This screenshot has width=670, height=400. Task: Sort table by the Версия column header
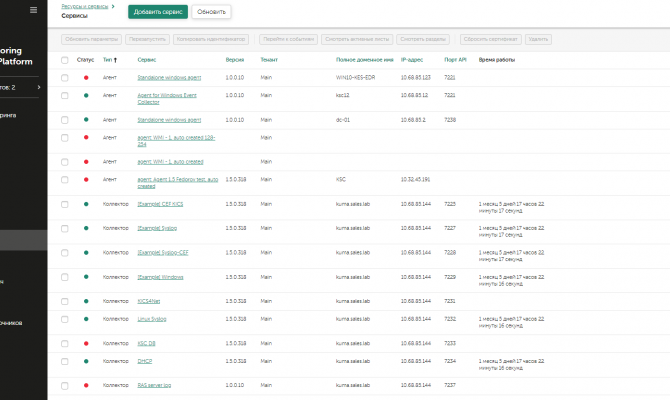click(235, 60)
